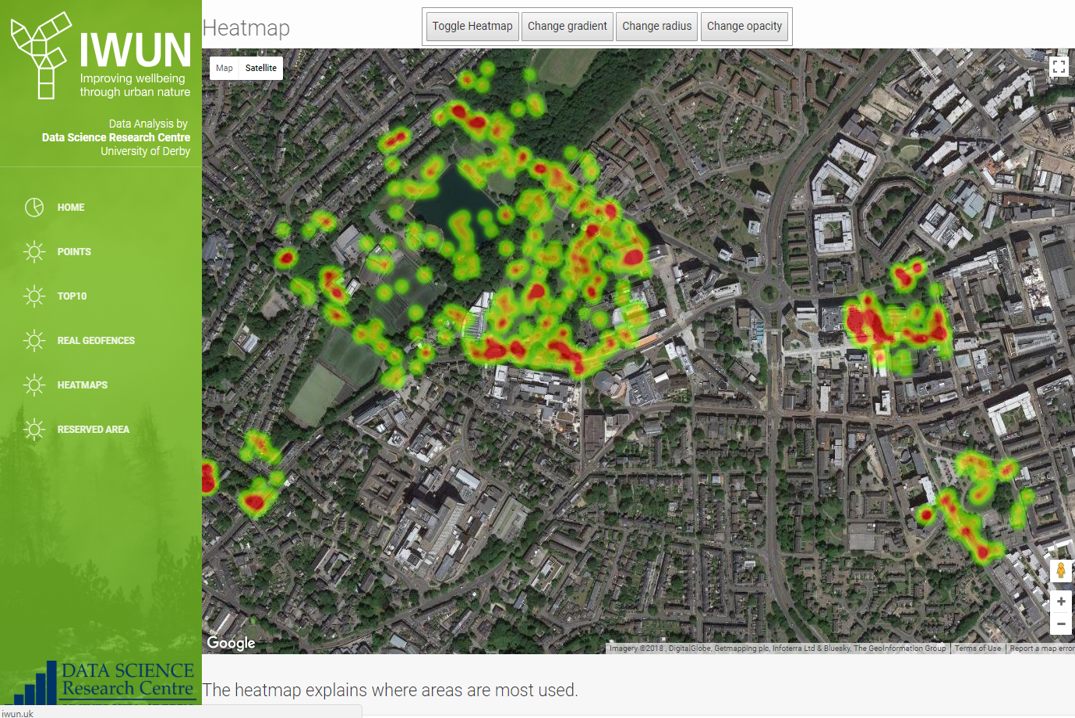Select the Street View pegman icon
Viewport: 1075px width, 718px height.
pos(1060,571)
